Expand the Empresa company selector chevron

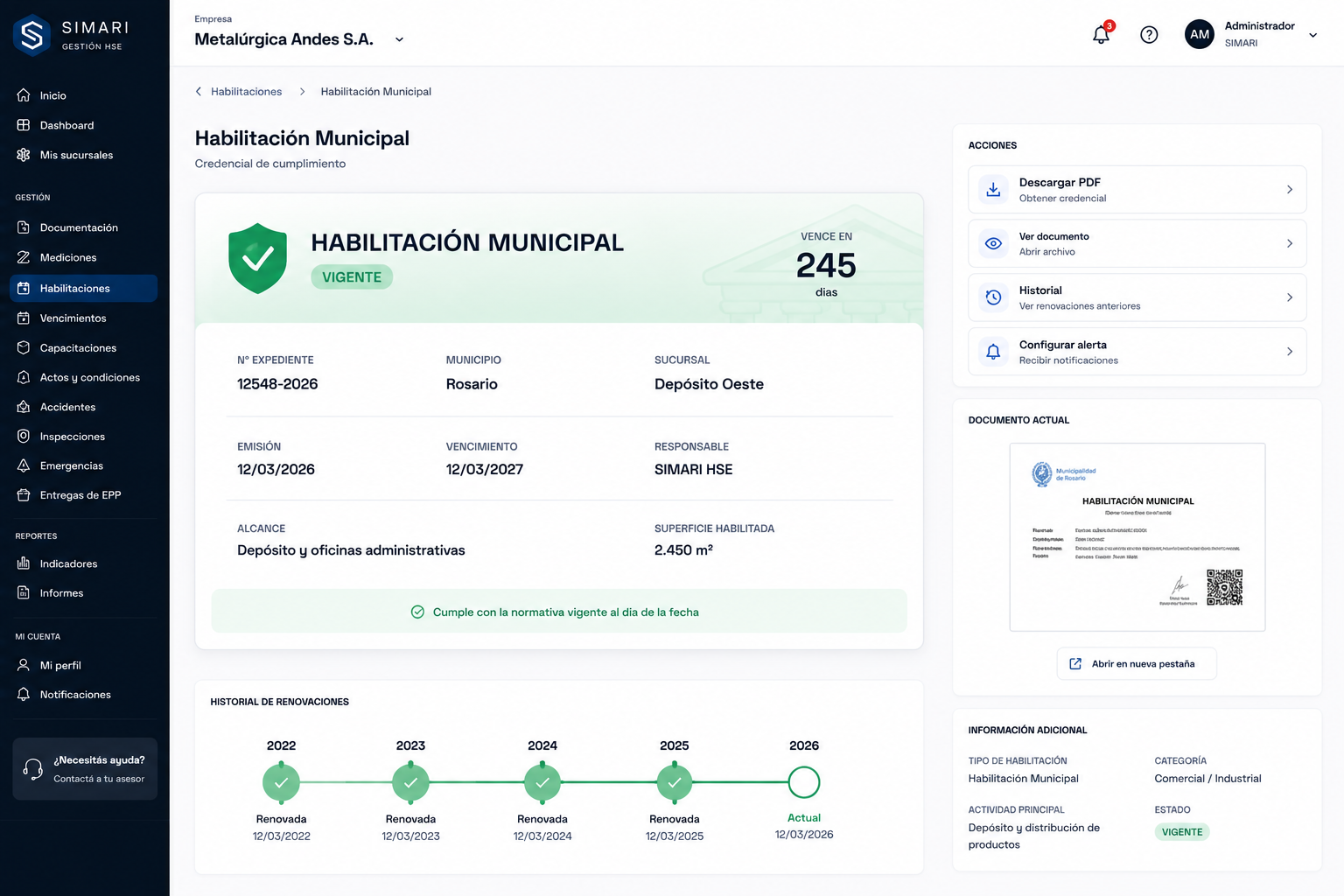399,39
